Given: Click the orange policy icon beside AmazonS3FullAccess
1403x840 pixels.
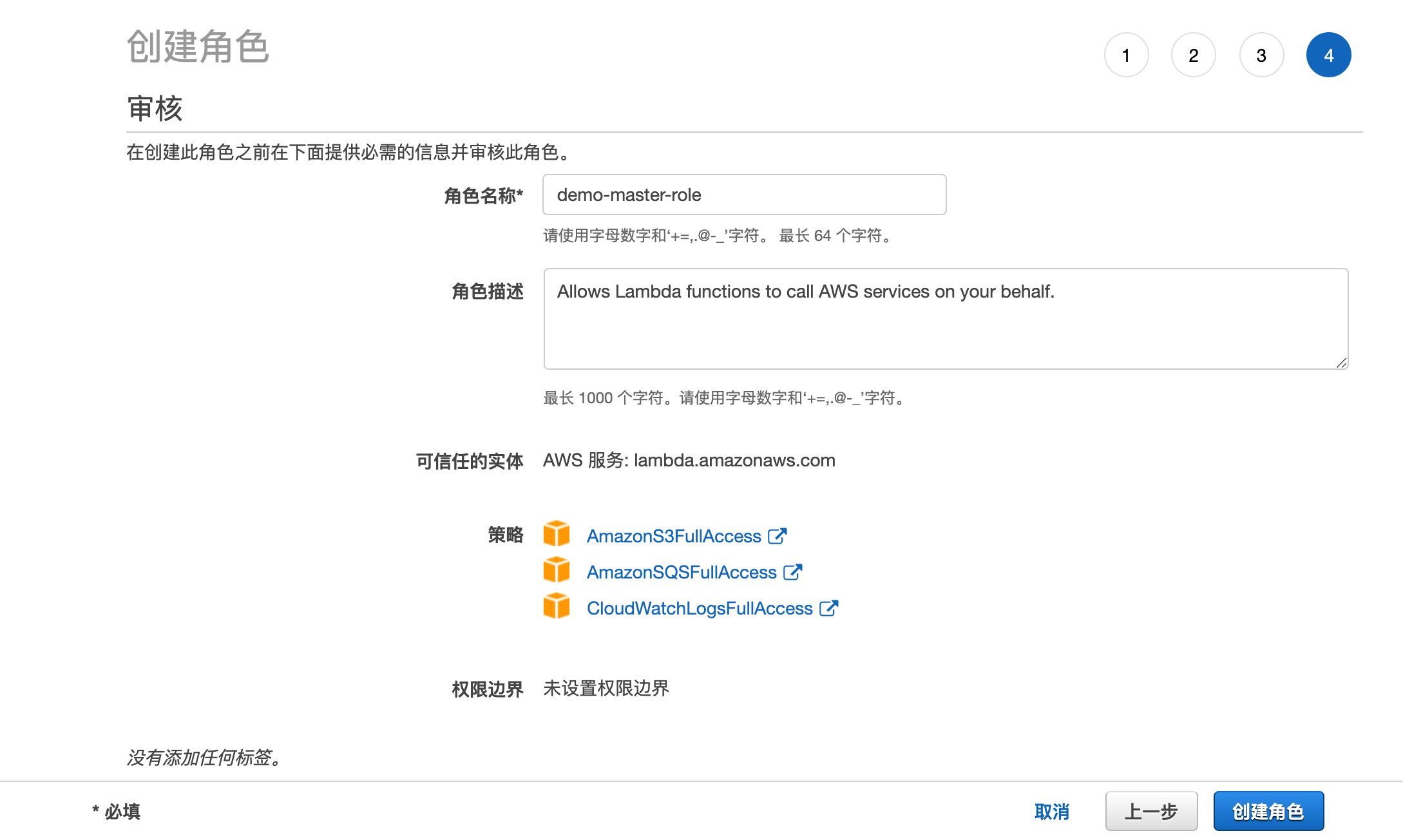Looking at the screenshot, I should 556,534.
